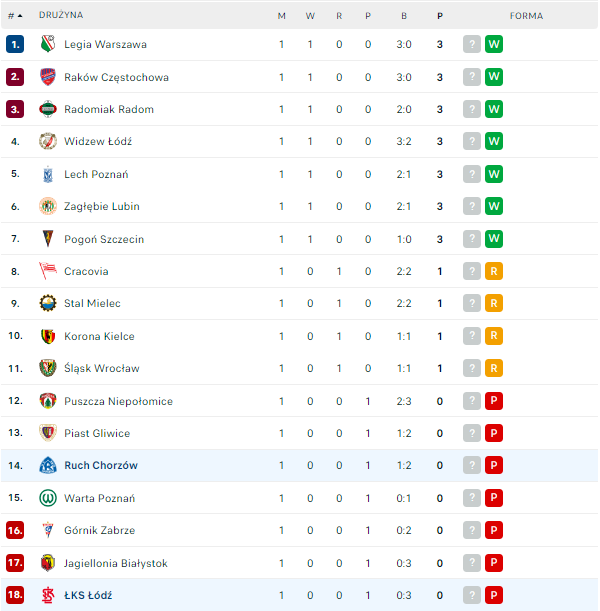Click the Warta Poznań club crest
600x611 pixels.
[47, 498]
